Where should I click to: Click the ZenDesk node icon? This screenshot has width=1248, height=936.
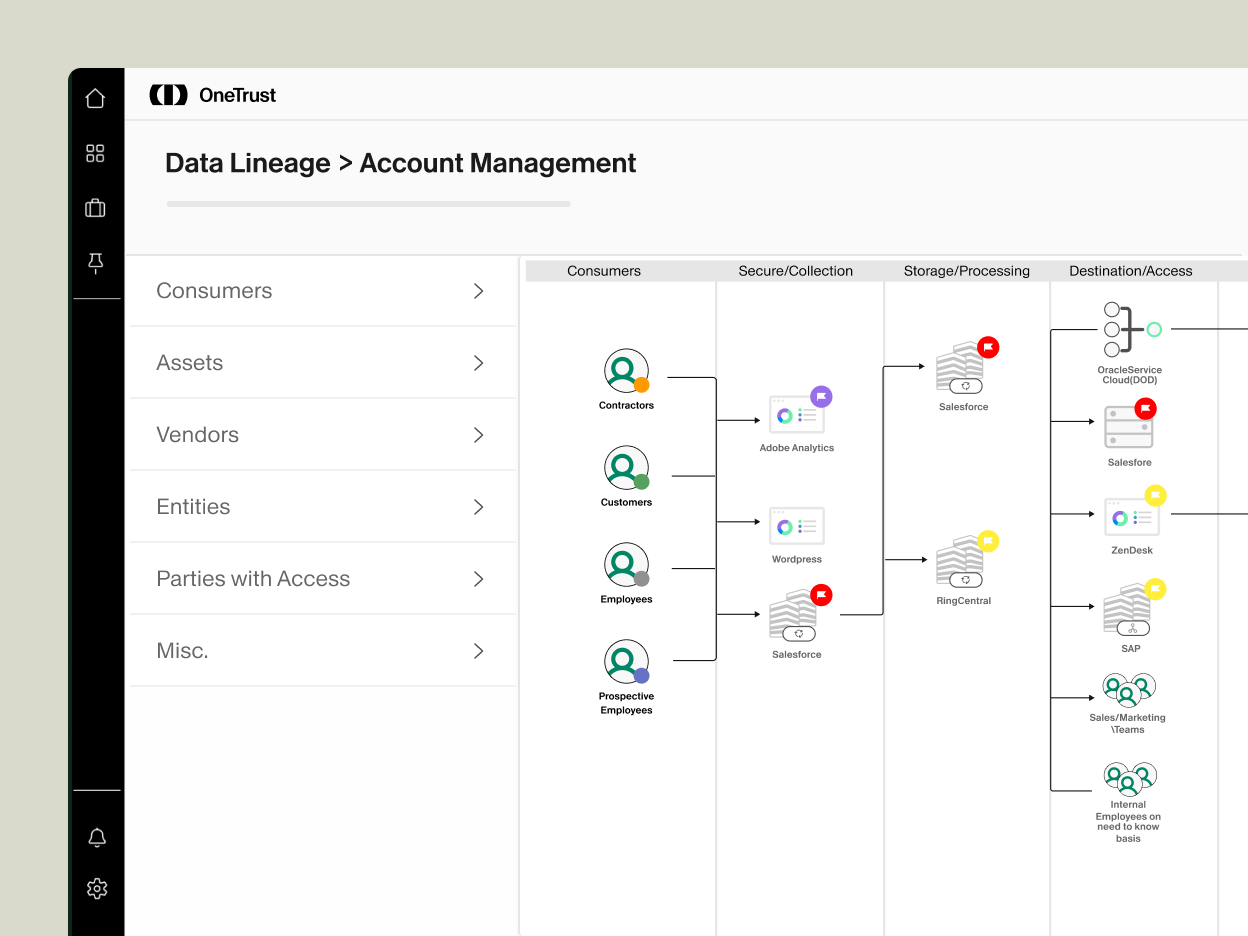[x=1131, y=518]
